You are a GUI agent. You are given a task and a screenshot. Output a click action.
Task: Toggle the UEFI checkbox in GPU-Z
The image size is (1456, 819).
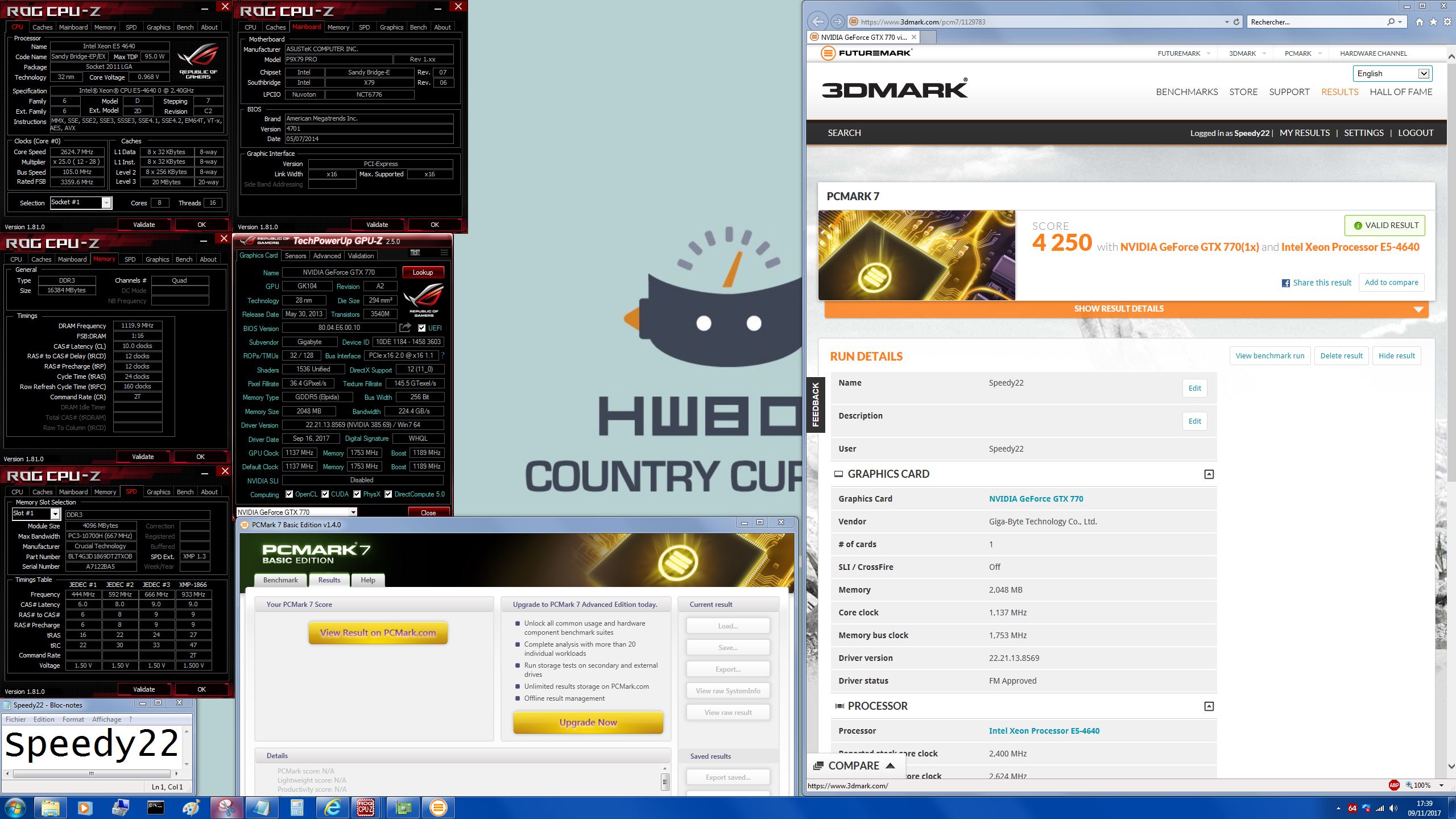click(421, 328)
